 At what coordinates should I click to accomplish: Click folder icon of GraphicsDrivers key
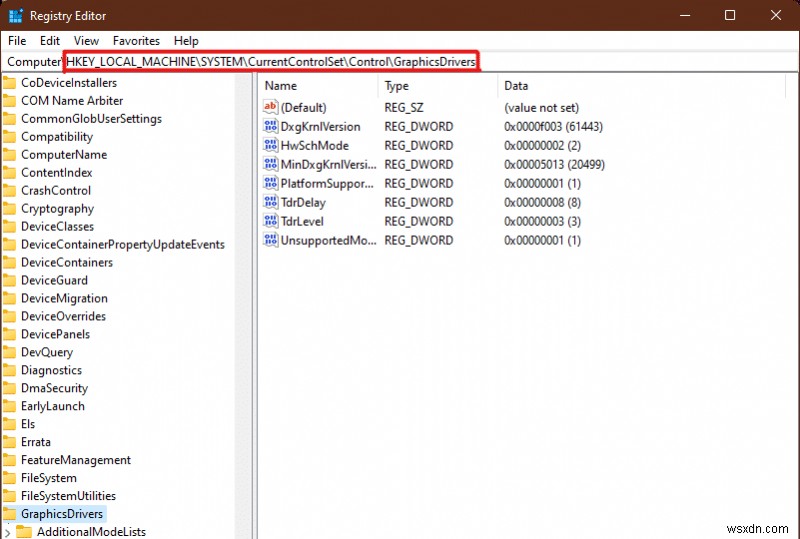[x=9, y=513]
